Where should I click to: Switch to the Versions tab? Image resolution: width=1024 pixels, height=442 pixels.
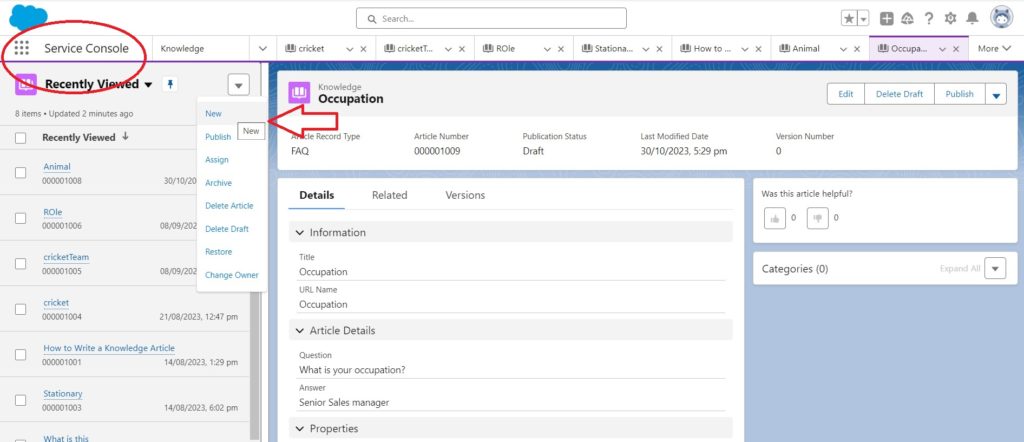465,195
